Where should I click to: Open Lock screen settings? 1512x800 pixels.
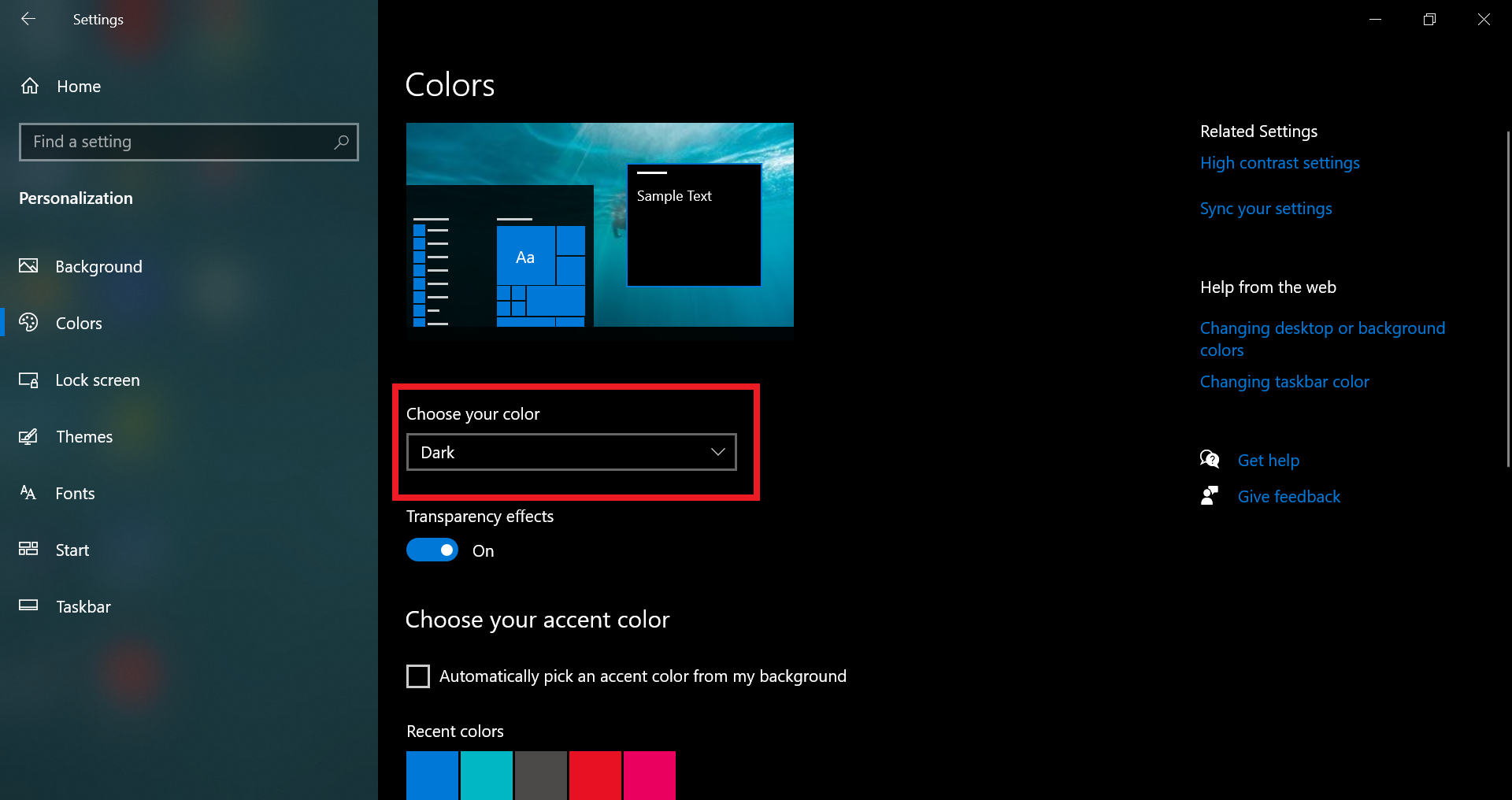point(98,380)
